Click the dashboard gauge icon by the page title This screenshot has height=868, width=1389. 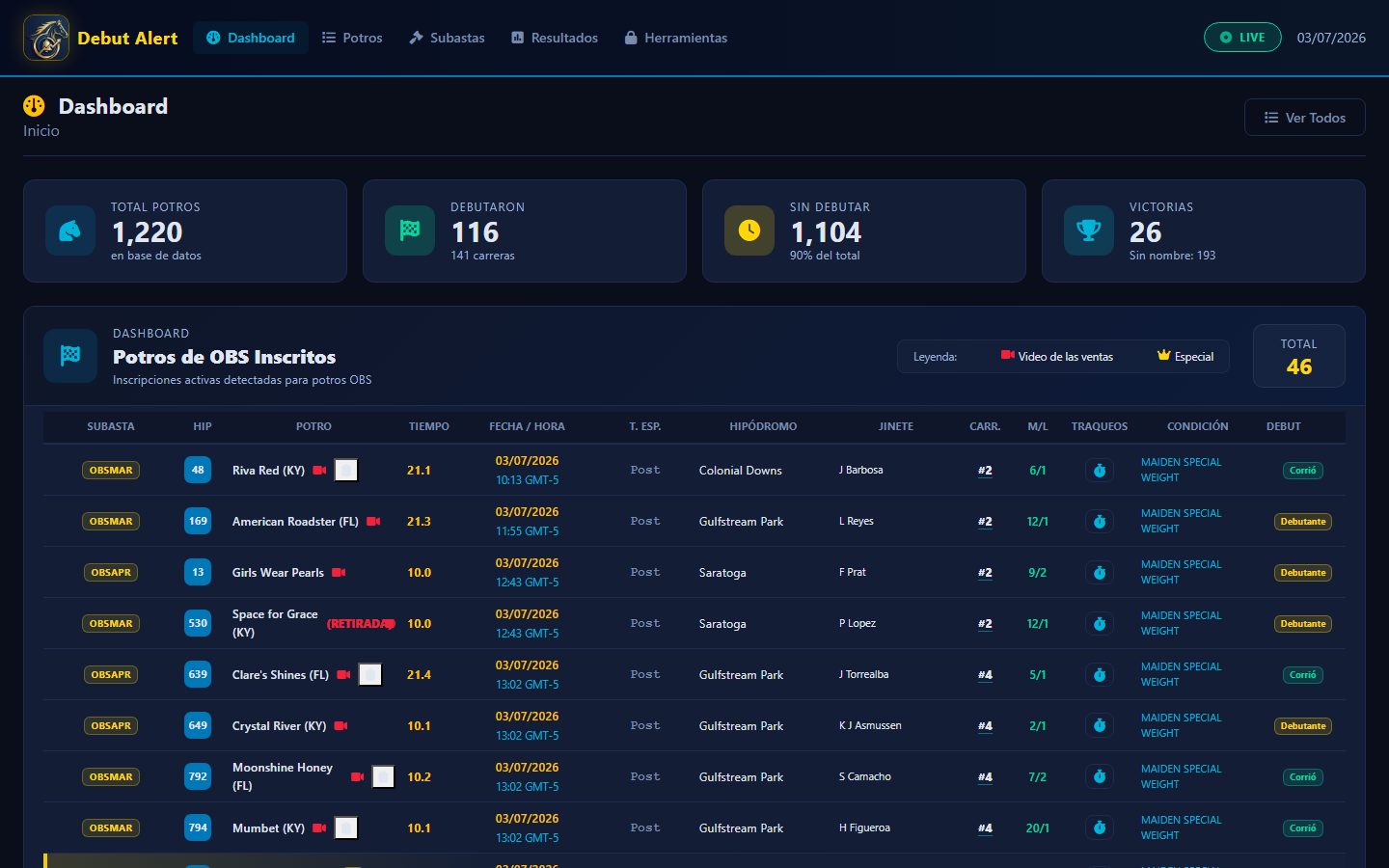tap(34, 106)
